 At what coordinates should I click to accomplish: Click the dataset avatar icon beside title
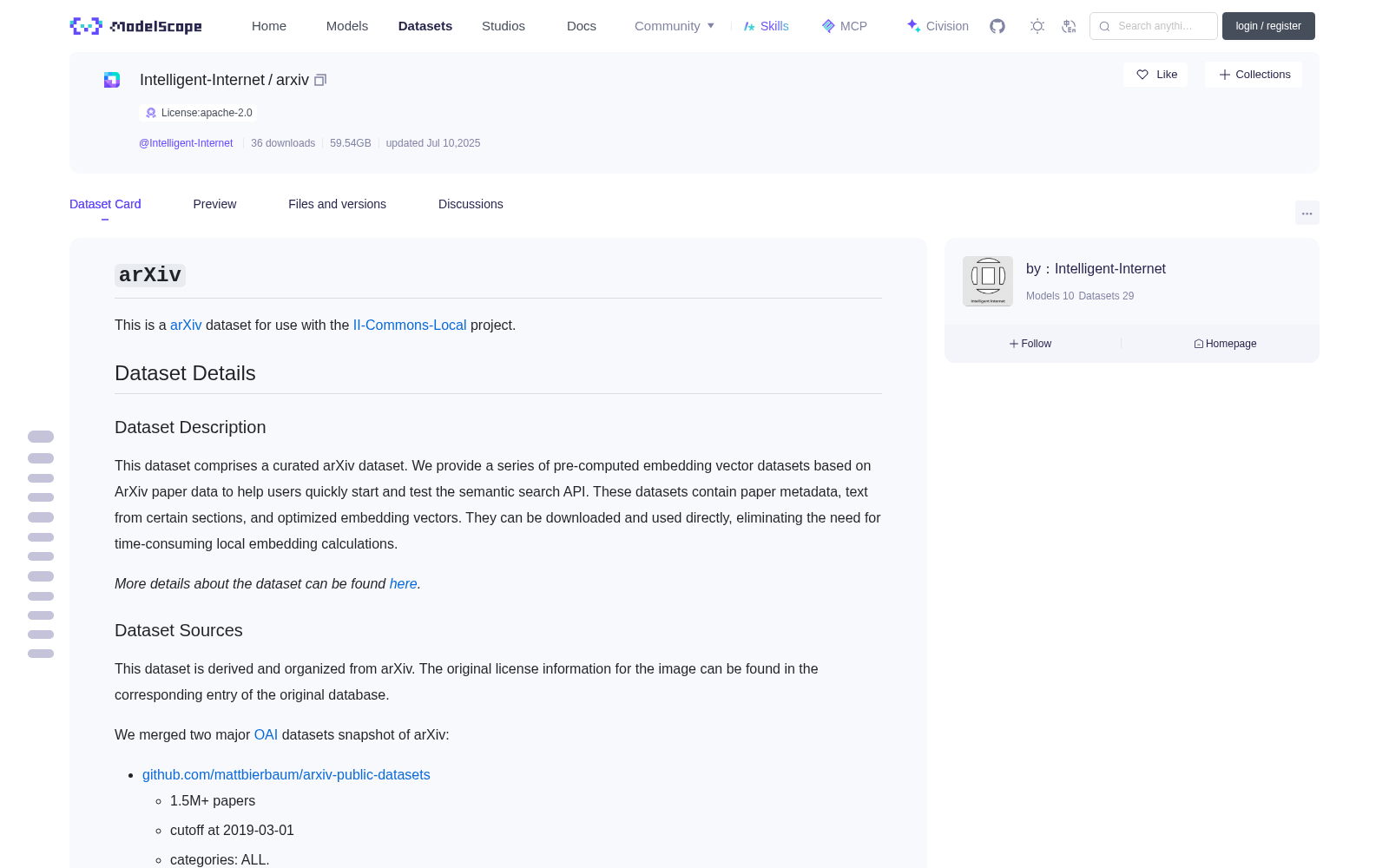pos(112,80)
